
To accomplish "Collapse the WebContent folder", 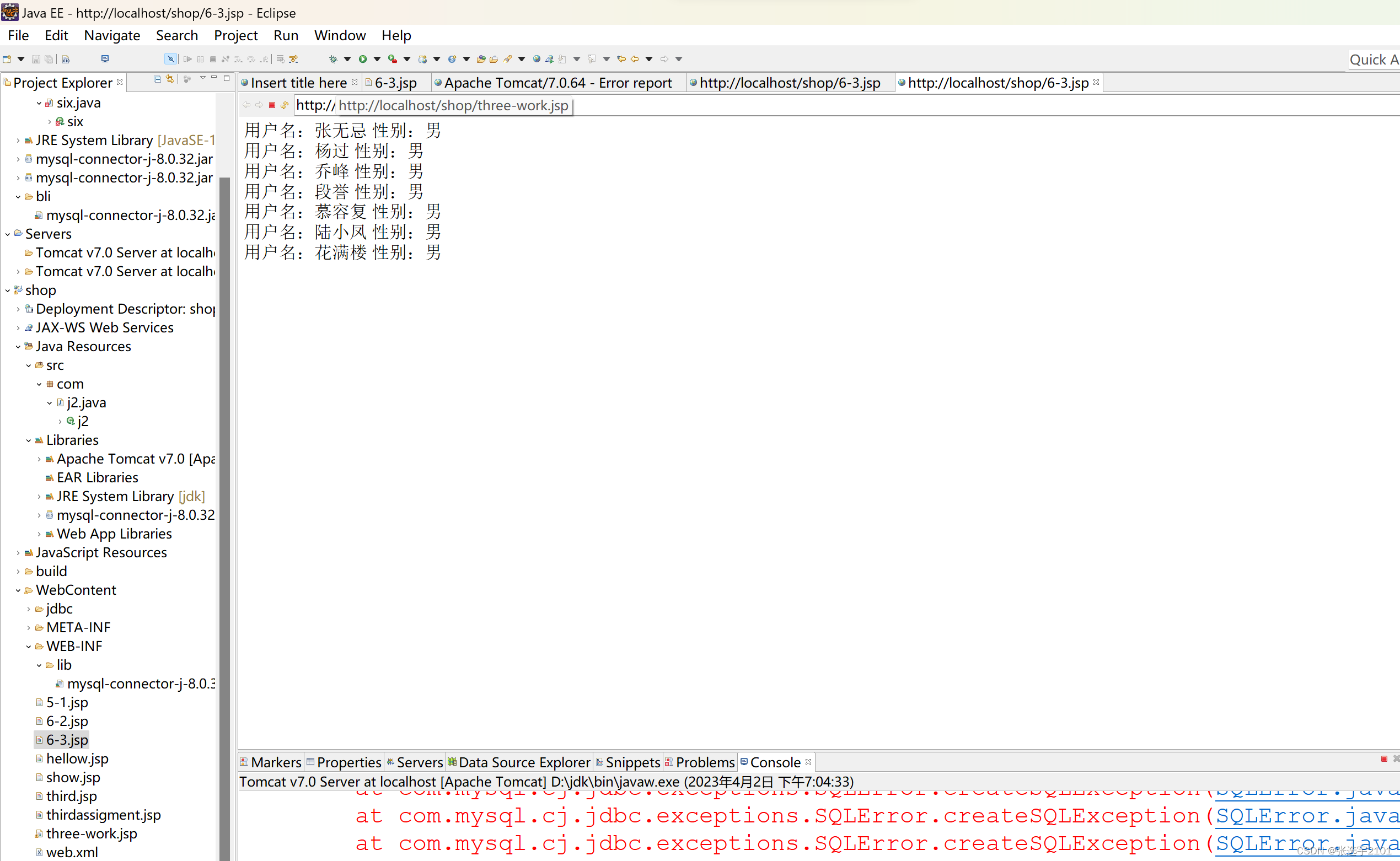I will coord(18,590).
